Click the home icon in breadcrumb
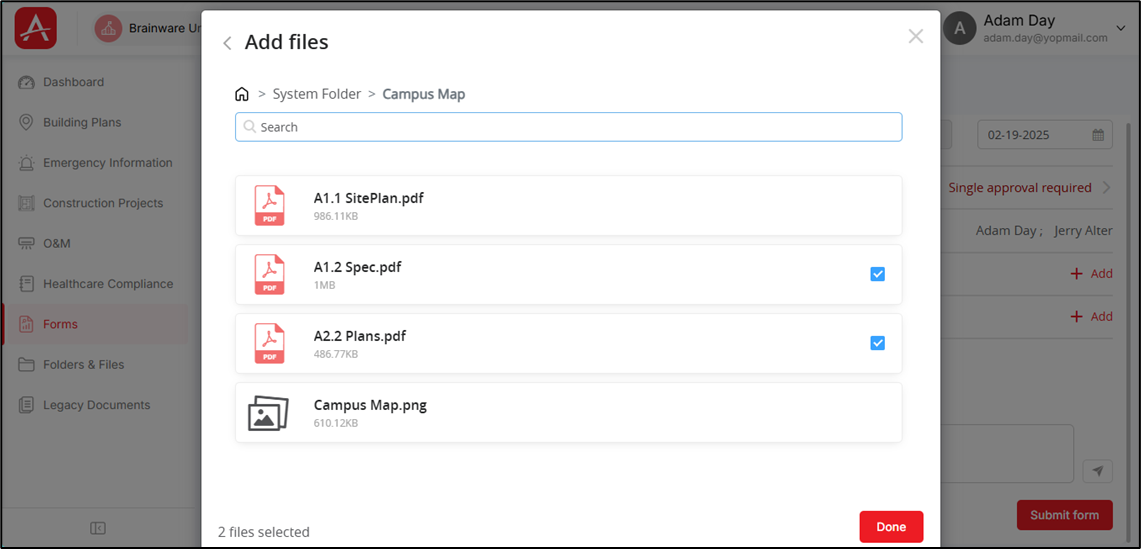 [241, 94]
